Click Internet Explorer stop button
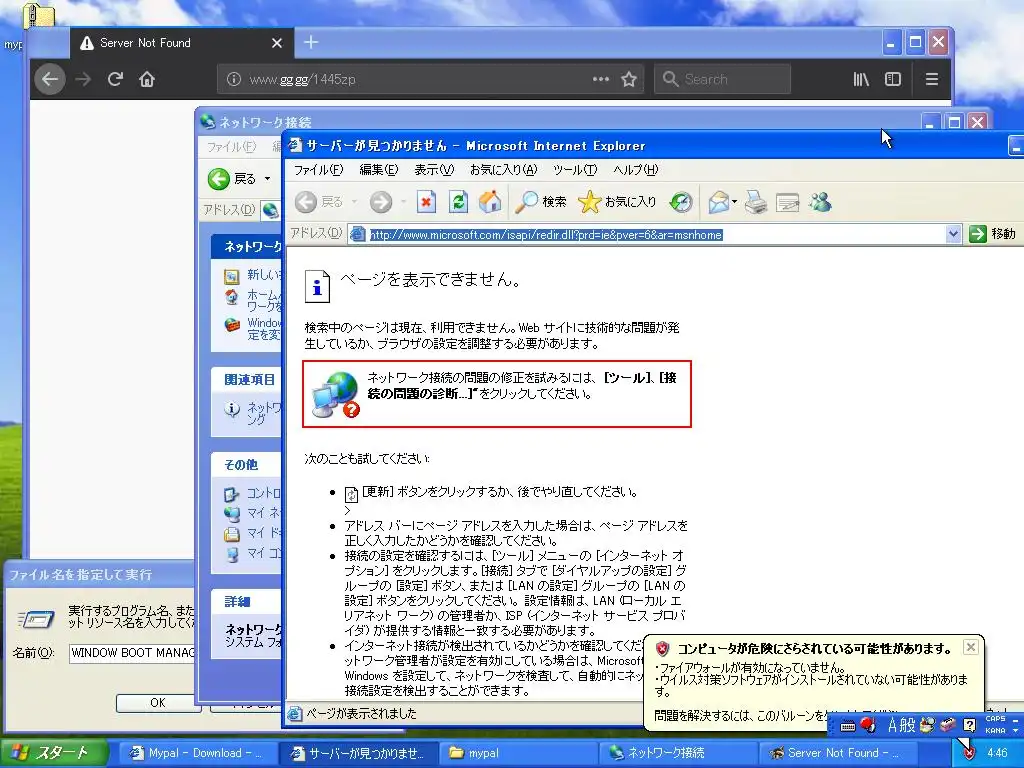The width and height of the screenshot is (1024, 768). point(426,202)
